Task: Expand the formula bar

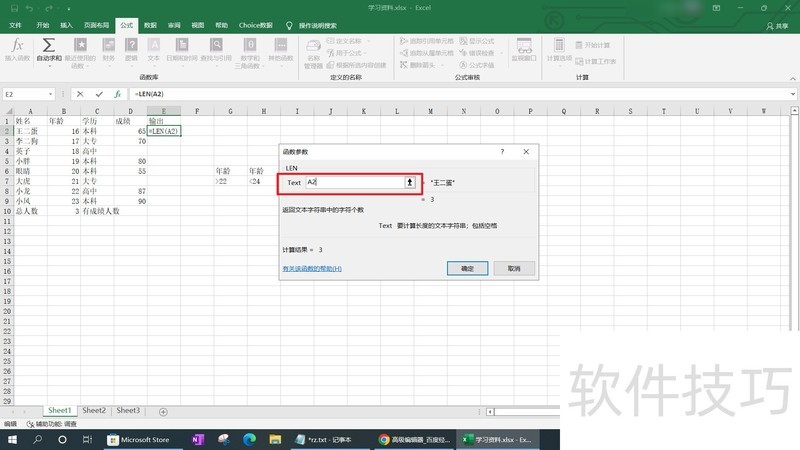Action: click(793, 94)
